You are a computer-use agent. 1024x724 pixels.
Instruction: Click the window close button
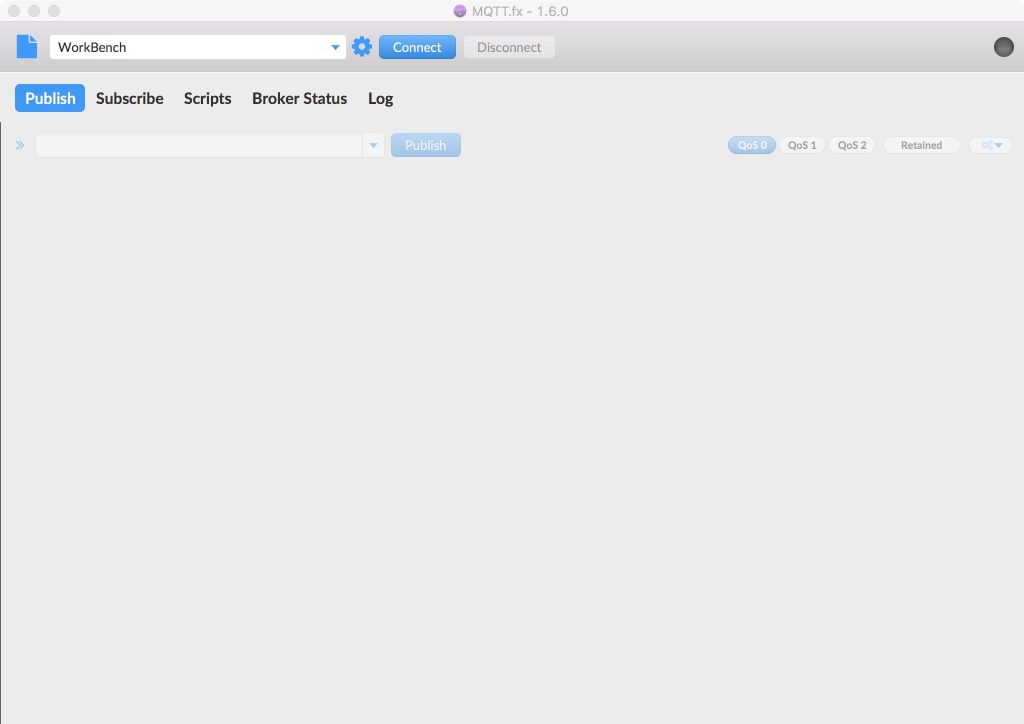tap(14, 11)
